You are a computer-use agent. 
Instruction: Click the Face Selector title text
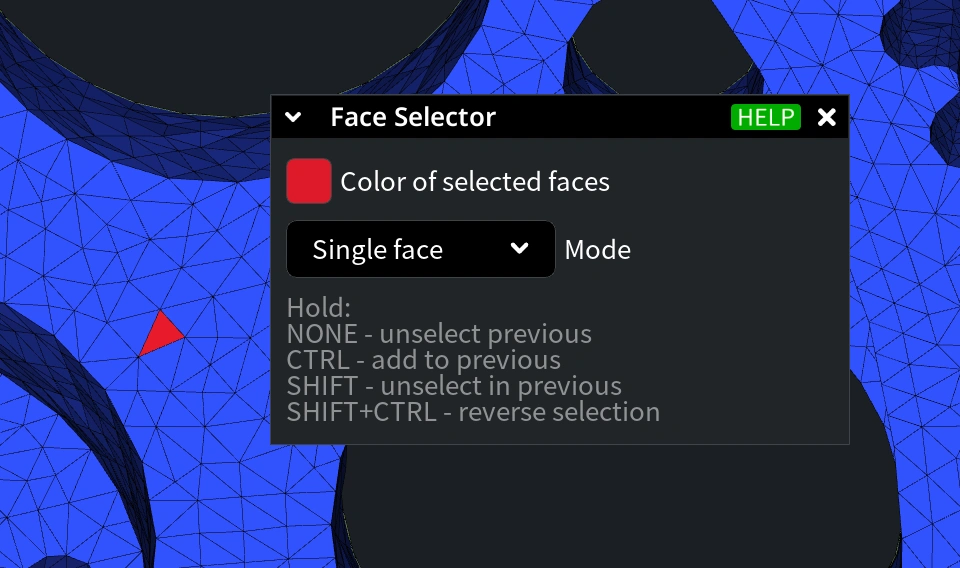tap(413, 117)
